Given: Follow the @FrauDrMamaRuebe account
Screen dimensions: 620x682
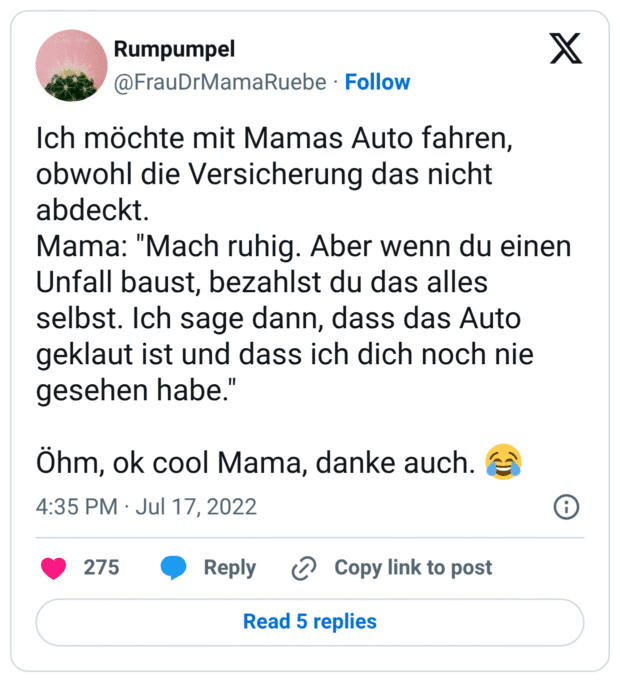Looking at the screenshot, I should pos(377,82).
